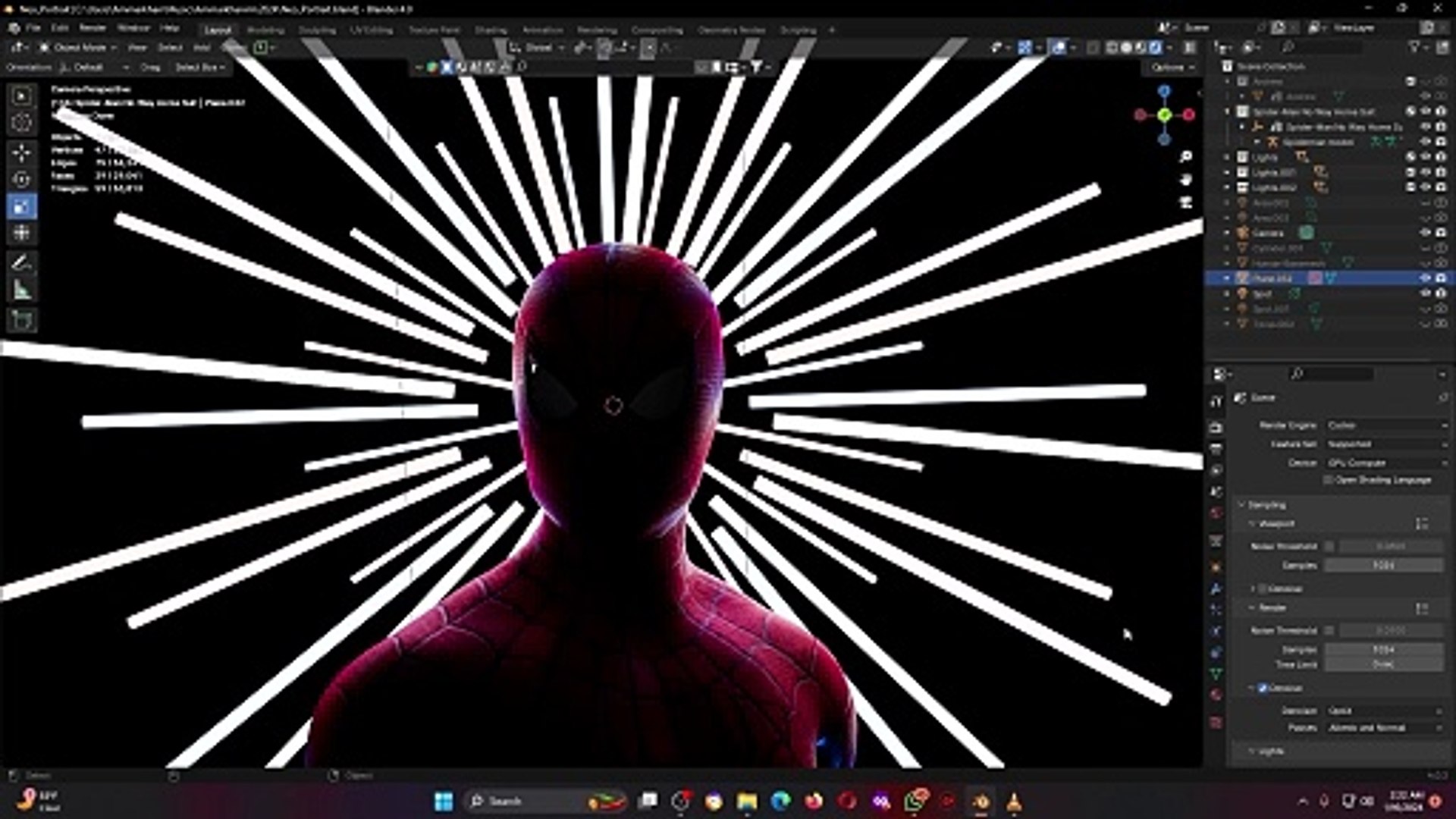
Task: Toggle the eye visibility icon of the Spot row
Action: point(1426,293)
